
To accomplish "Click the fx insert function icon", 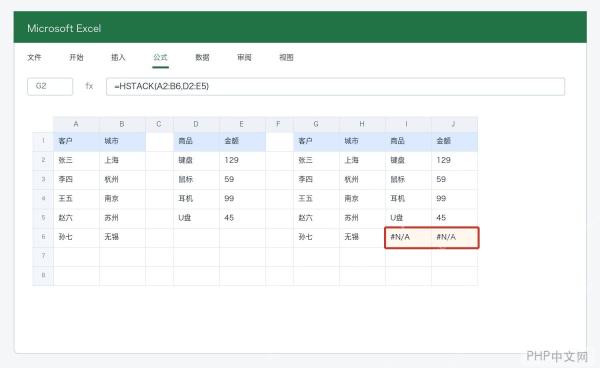I will [x=89, y=86].
